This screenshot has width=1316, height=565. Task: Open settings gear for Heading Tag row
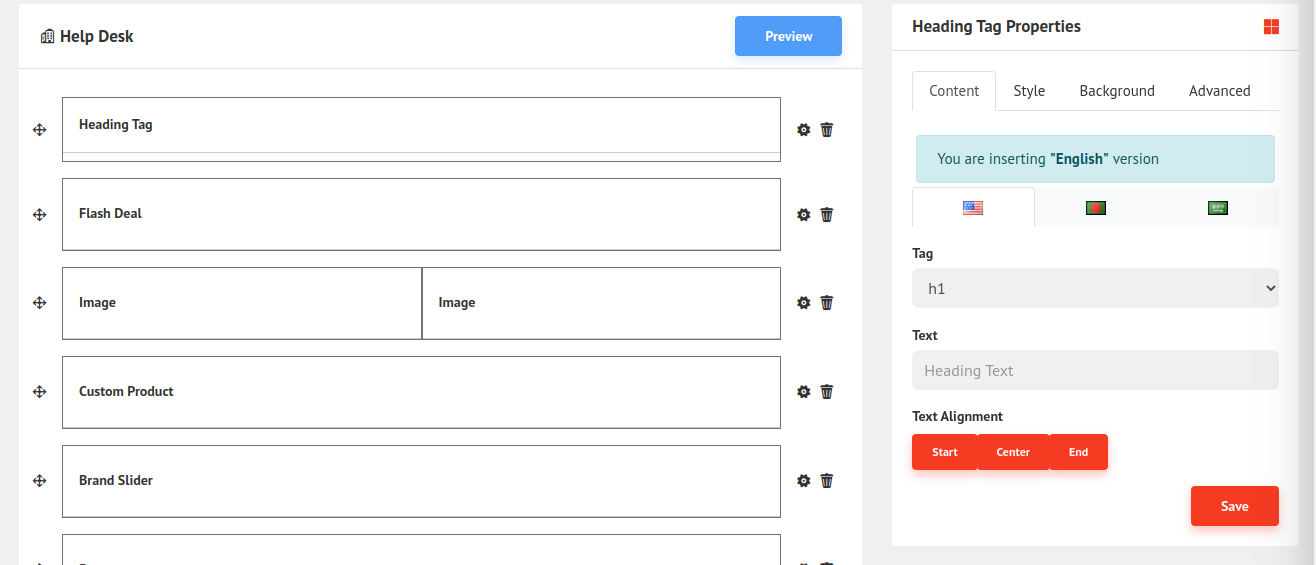(803, 130)
